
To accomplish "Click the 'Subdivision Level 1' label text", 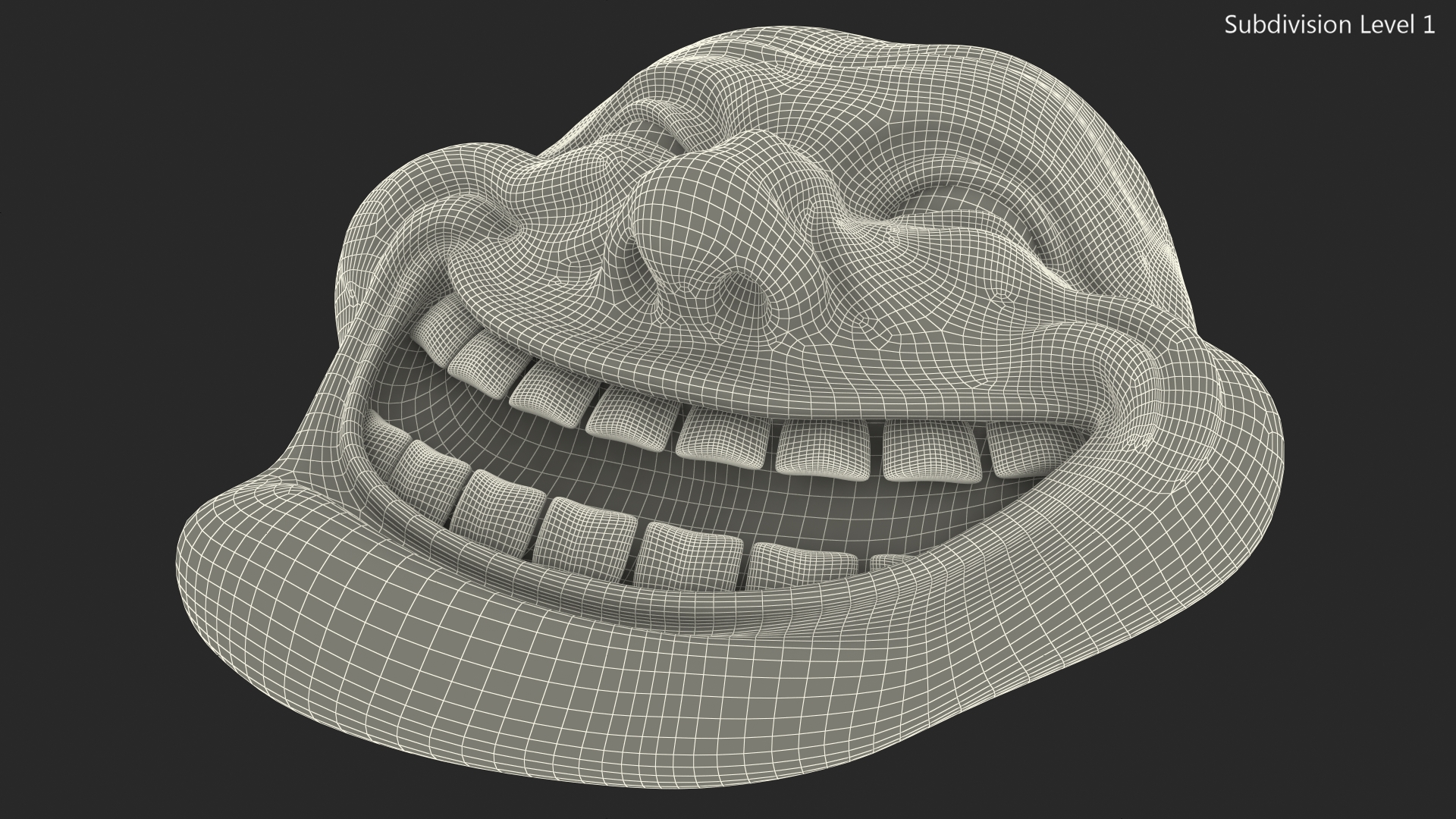I will click(1330, 25).
